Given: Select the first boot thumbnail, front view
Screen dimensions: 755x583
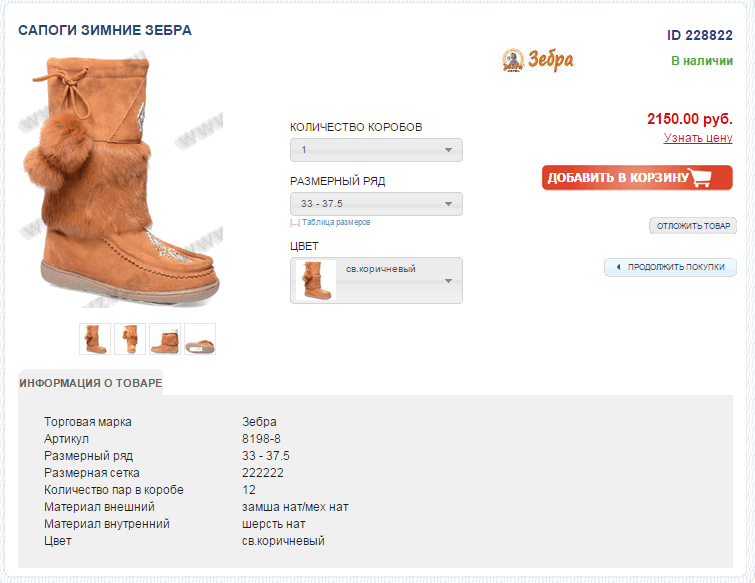Looking at the screenshot, I should point(95,339).
